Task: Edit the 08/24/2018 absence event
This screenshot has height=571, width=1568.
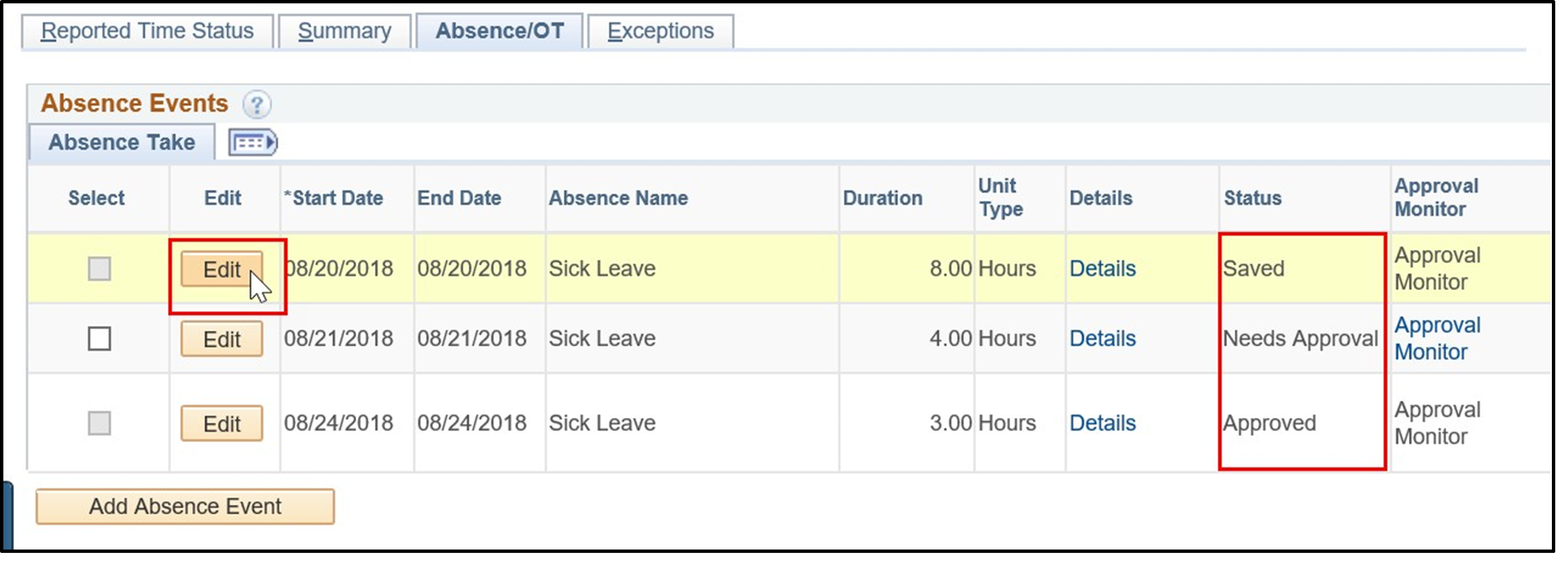Action: [x=222, y=424]
